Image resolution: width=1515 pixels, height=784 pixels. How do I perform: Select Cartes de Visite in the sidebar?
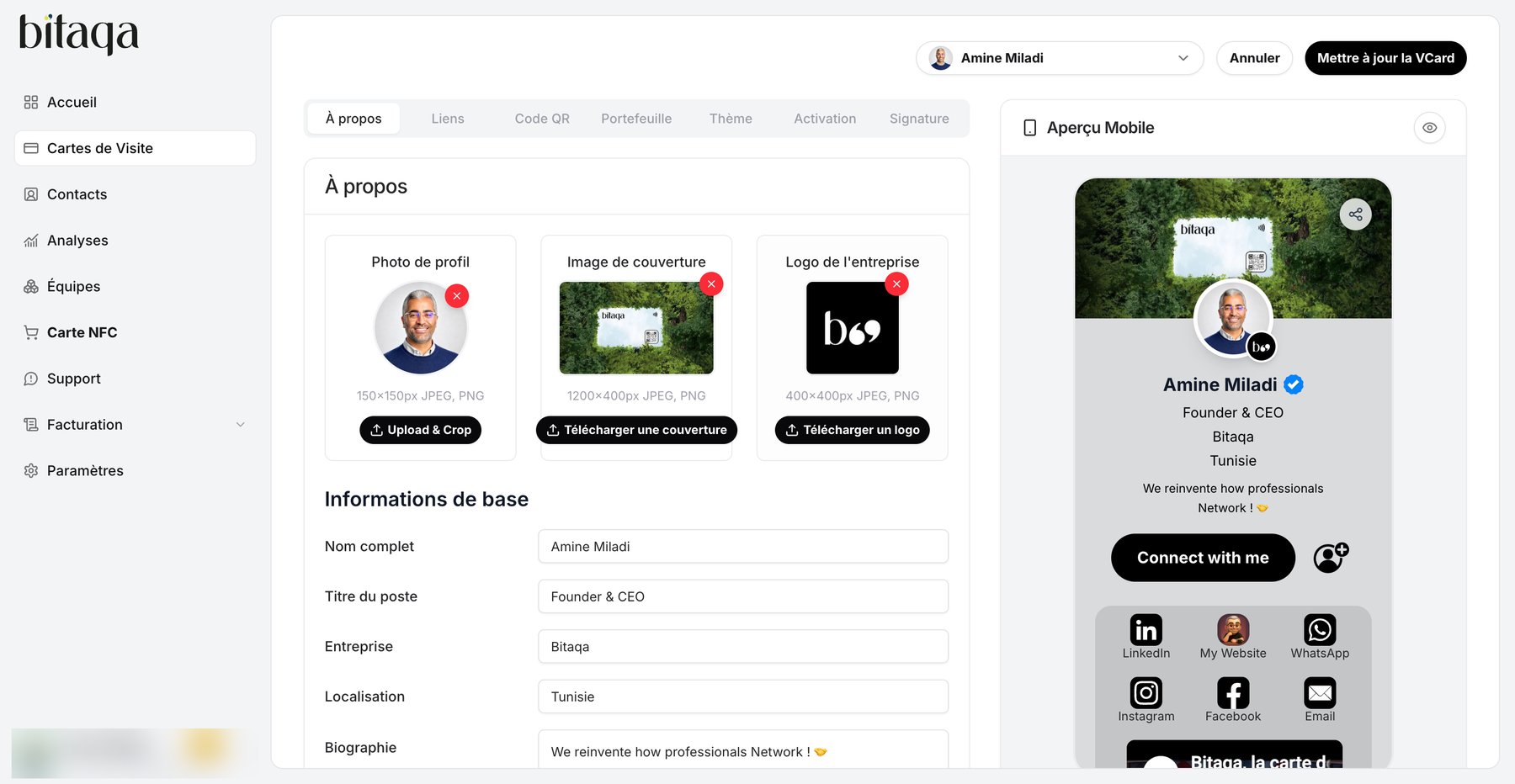[135, 148]
